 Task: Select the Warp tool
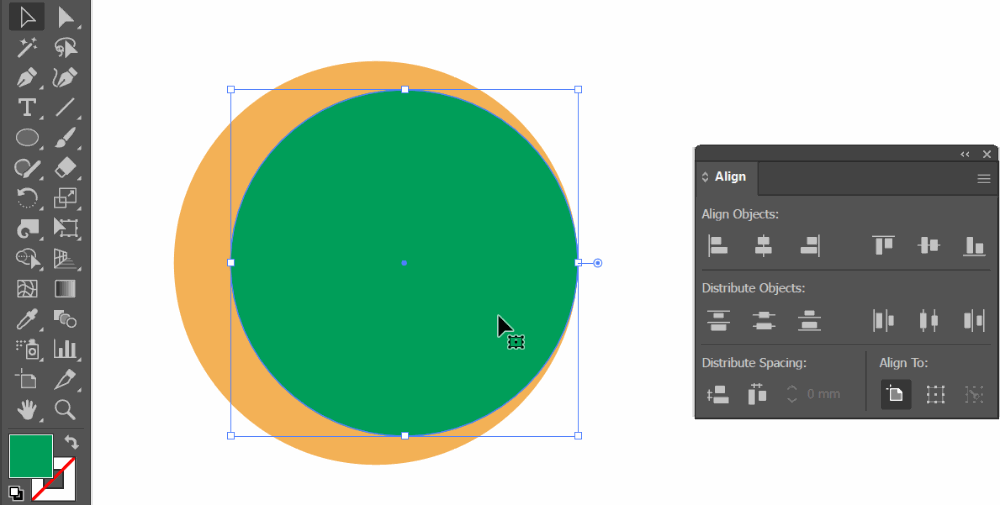(27, 228)
